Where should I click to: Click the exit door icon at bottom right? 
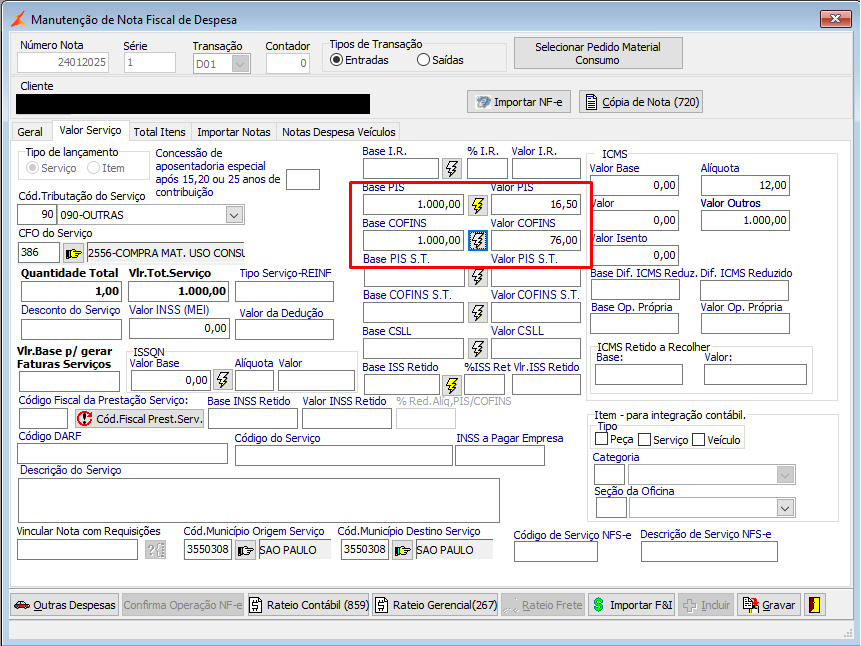pos(815,605)
